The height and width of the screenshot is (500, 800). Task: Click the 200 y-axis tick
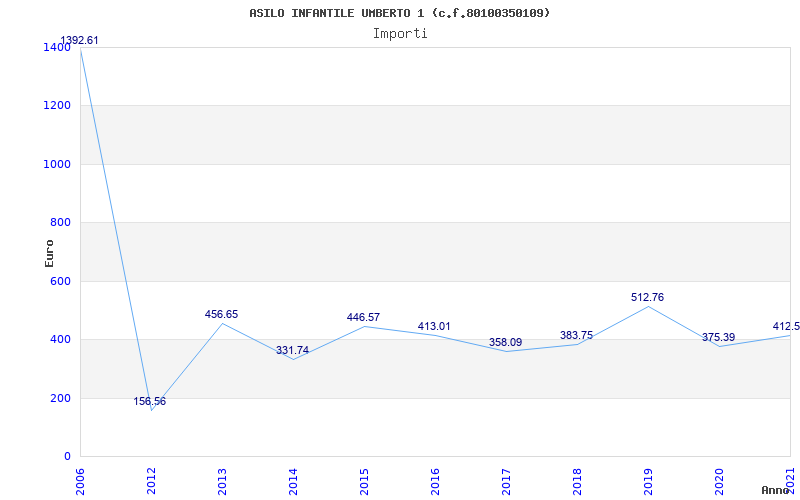pyautogui.click(x=60, y=398)
